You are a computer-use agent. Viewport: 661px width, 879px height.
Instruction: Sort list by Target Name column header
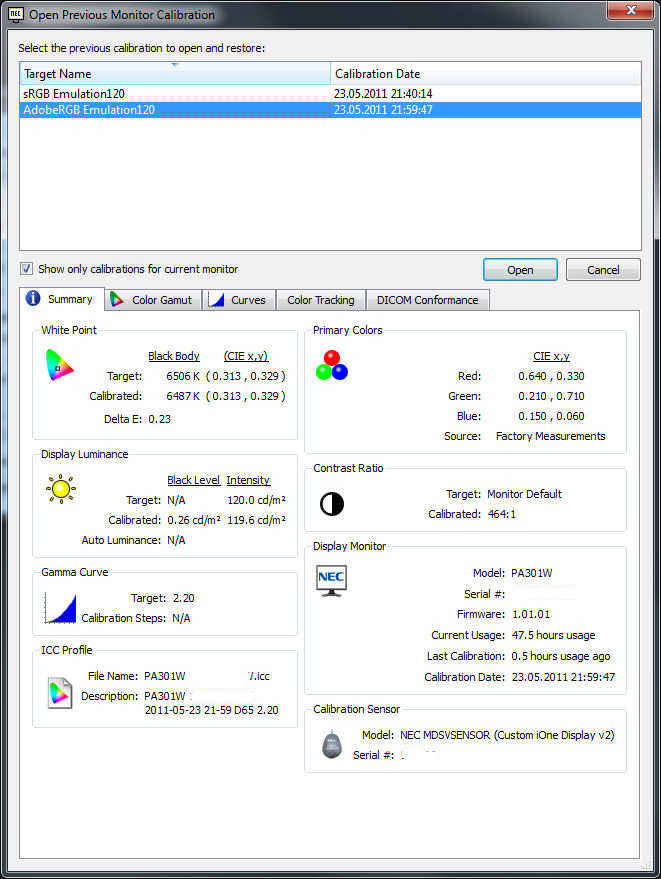(175, 74)
